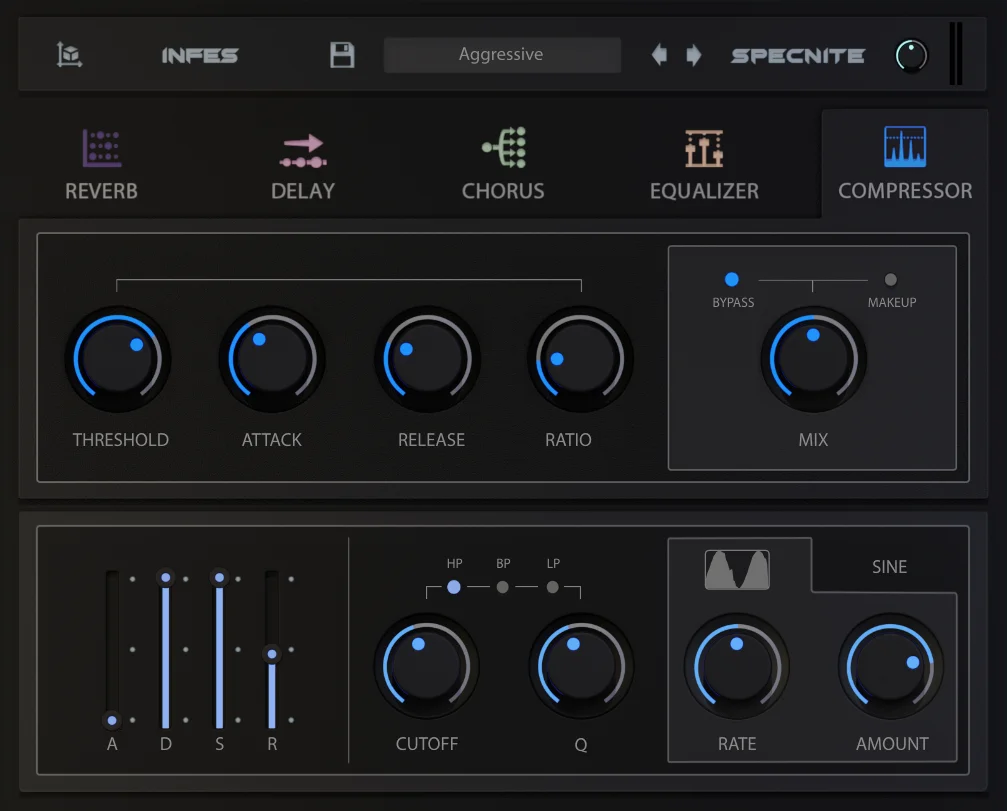Click the CUTOFF label
1007x811 pixels.
click(x=427, y=744)
